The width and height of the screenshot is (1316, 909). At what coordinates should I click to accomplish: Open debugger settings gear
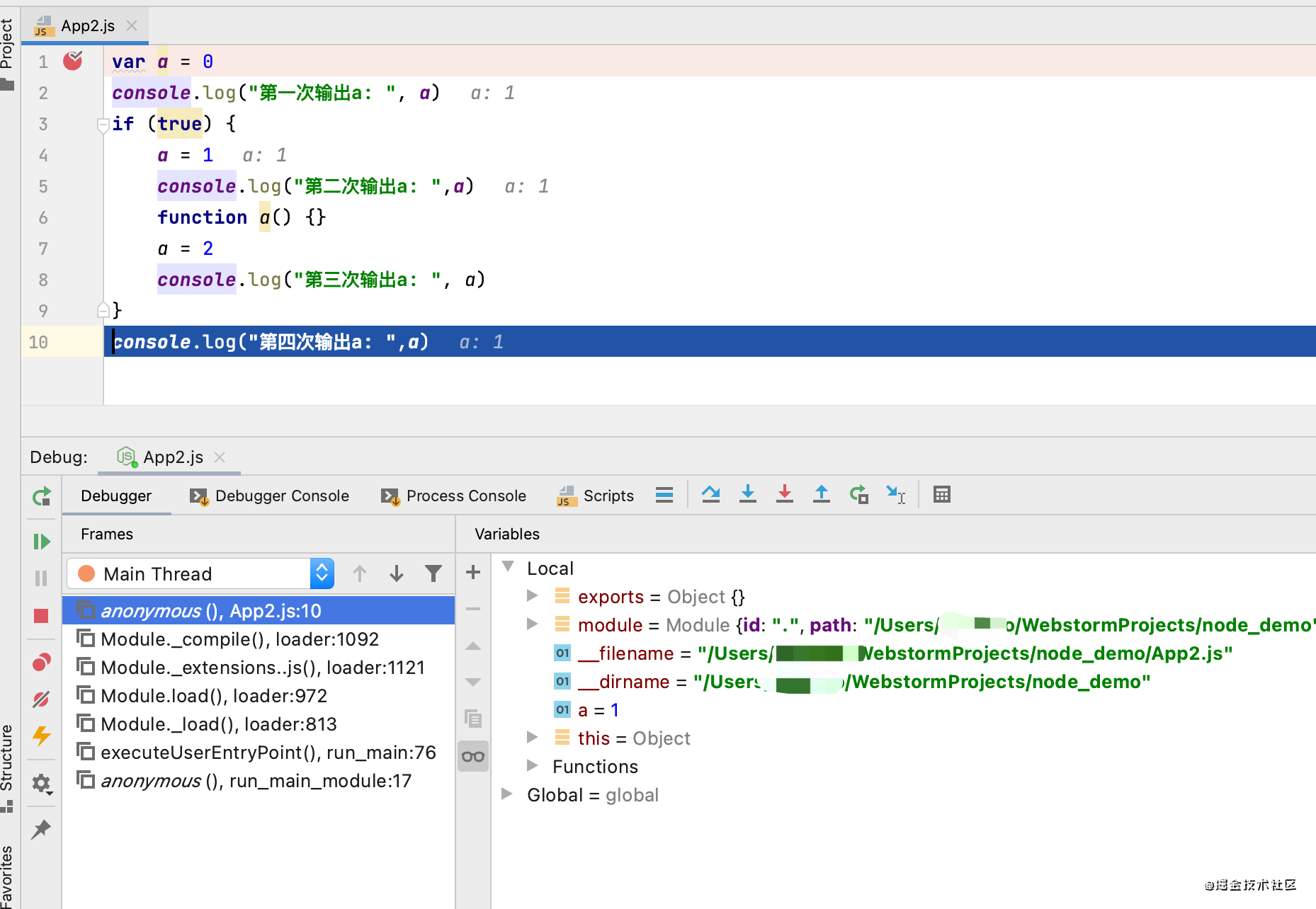(x=42, y=783)
